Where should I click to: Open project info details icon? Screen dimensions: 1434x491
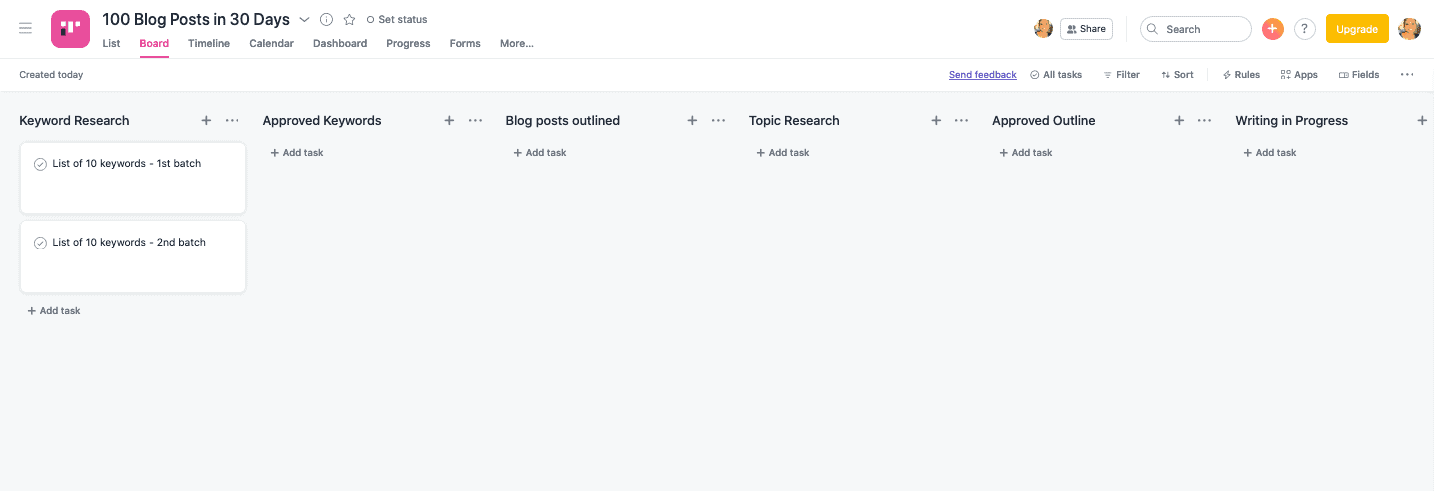[326, 20]
